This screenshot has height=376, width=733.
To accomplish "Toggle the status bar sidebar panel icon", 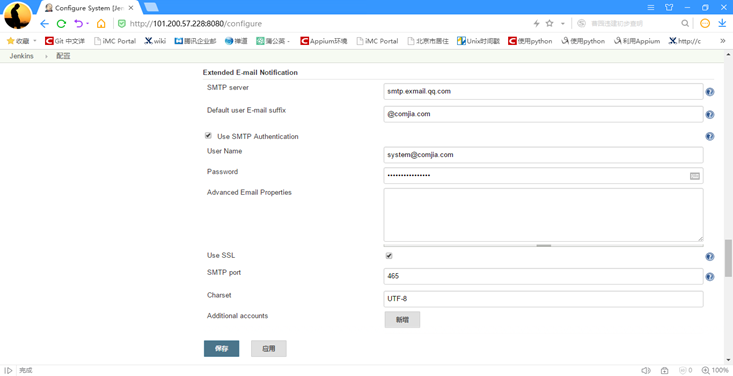I will pyautogui.click(x=8, y=370).
